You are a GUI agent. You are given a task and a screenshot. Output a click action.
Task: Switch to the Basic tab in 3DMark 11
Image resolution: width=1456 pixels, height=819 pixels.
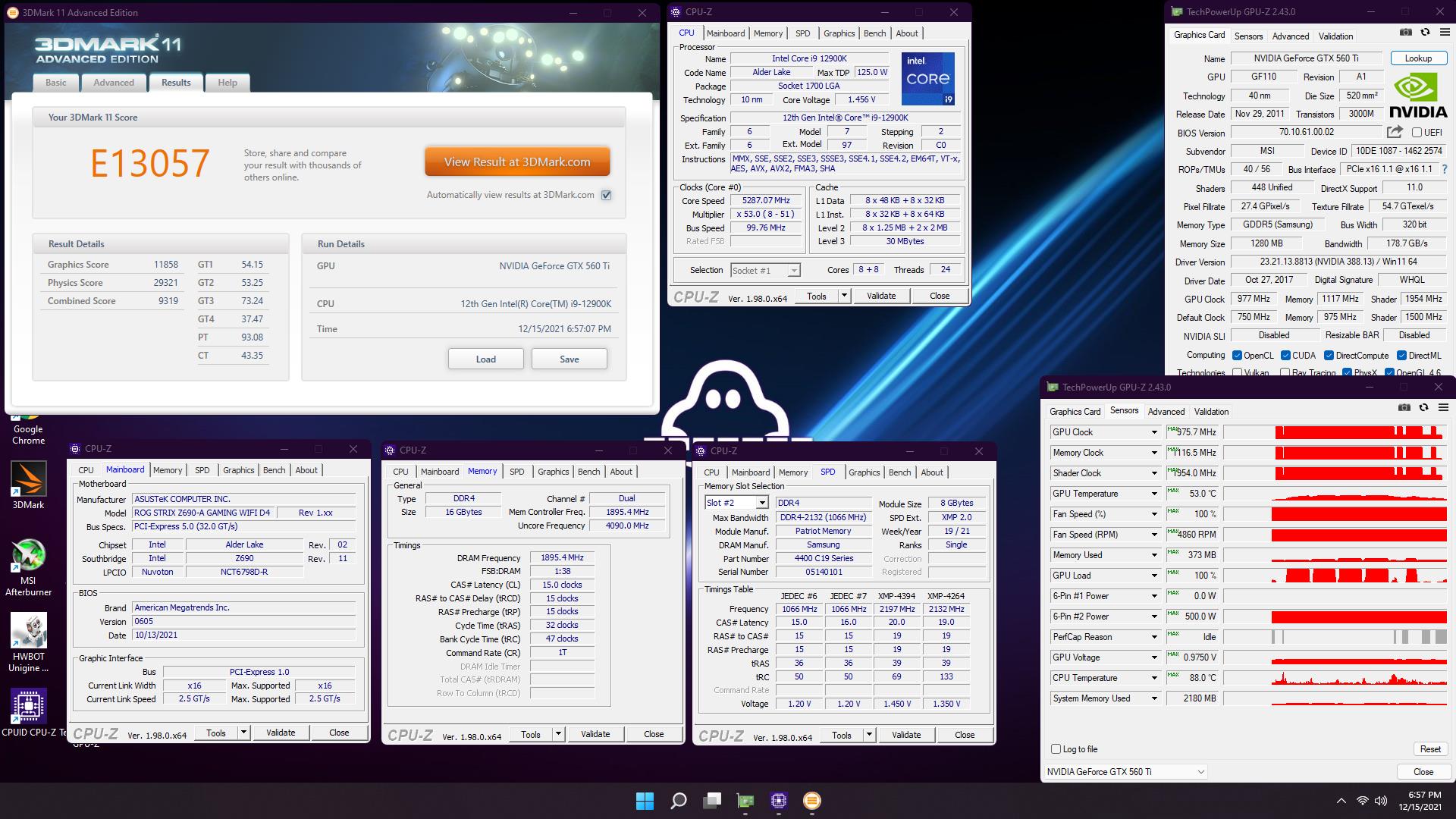(55, 83)
